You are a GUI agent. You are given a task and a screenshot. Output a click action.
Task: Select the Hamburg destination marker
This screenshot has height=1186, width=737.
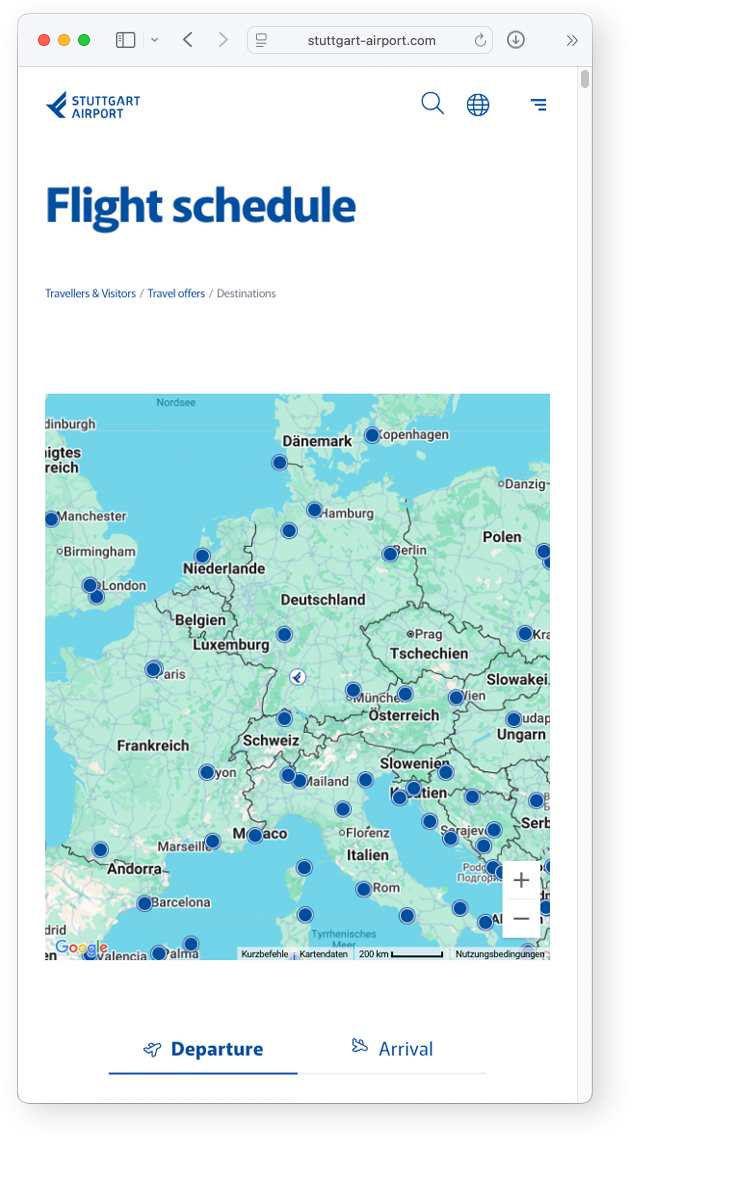[x=315, y=510]
